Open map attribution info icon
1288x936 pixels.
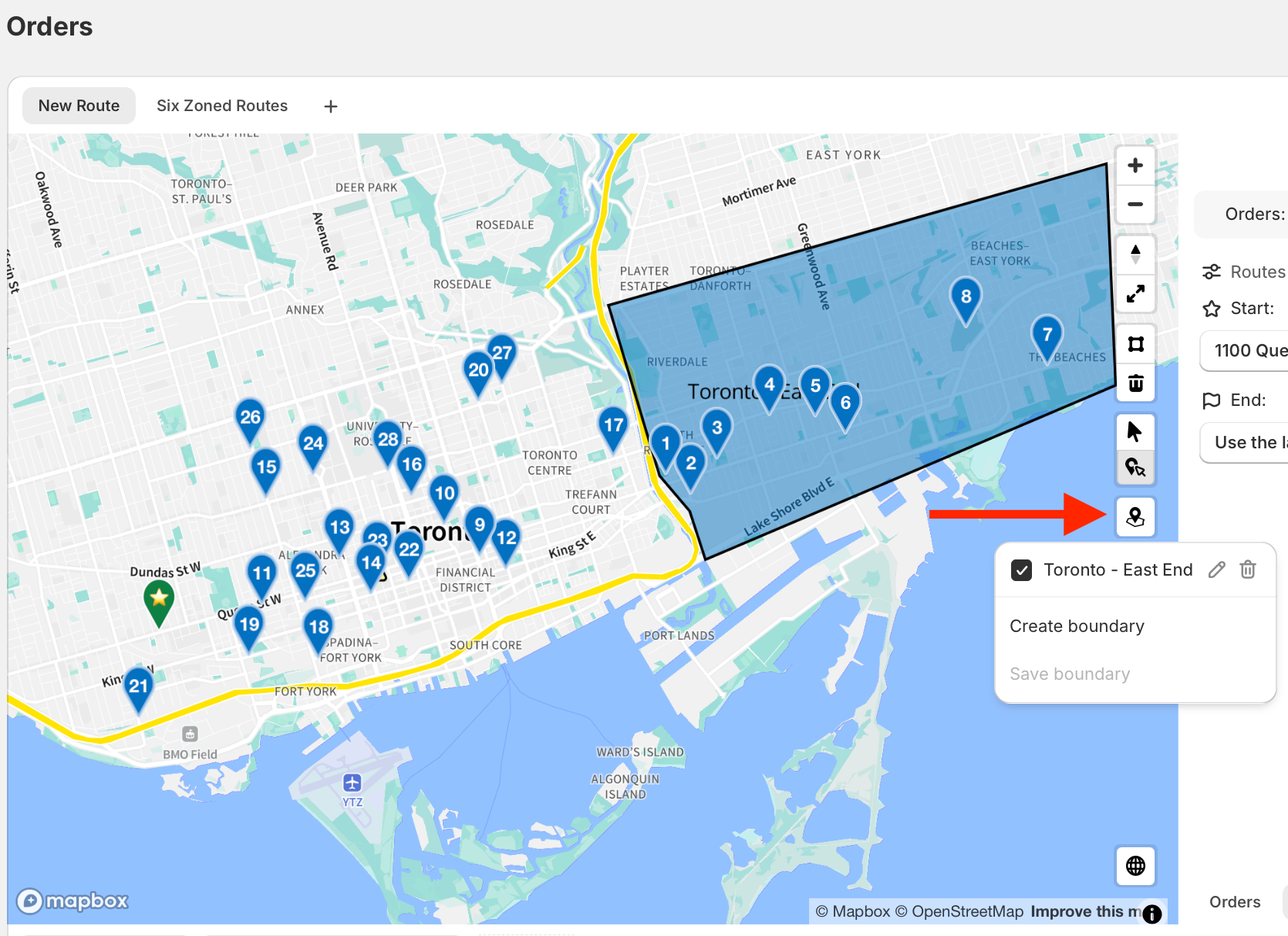[x=1152, y=914]
